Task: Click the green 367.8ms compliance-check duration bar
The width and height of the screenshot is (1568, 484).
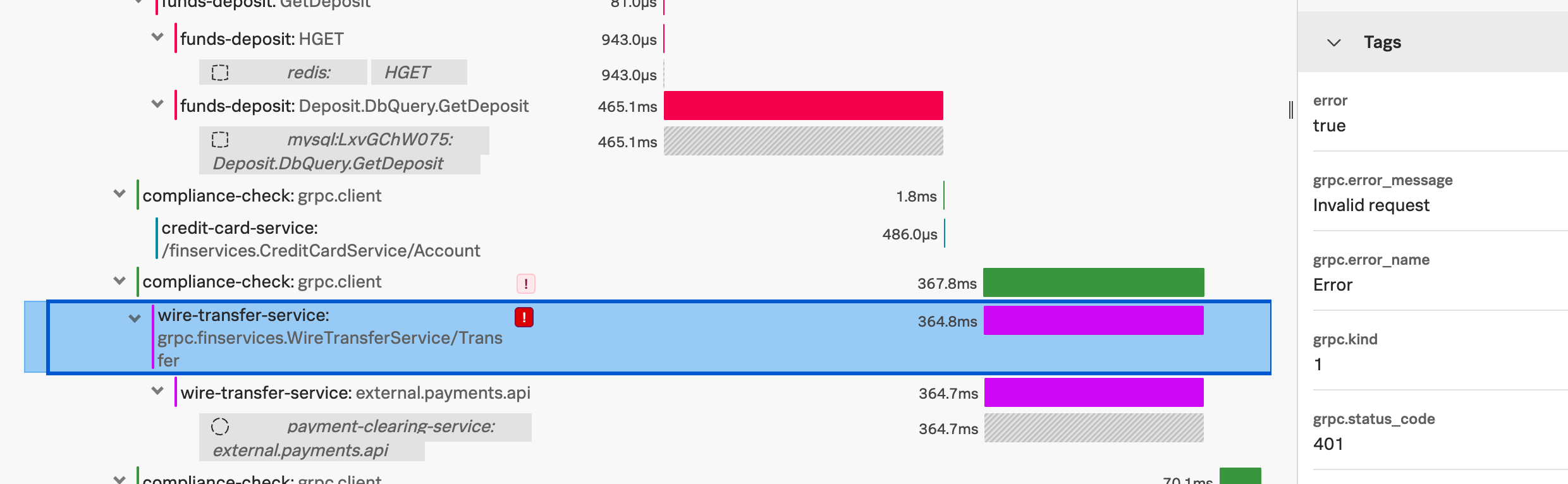Action: pos(1093,282)
